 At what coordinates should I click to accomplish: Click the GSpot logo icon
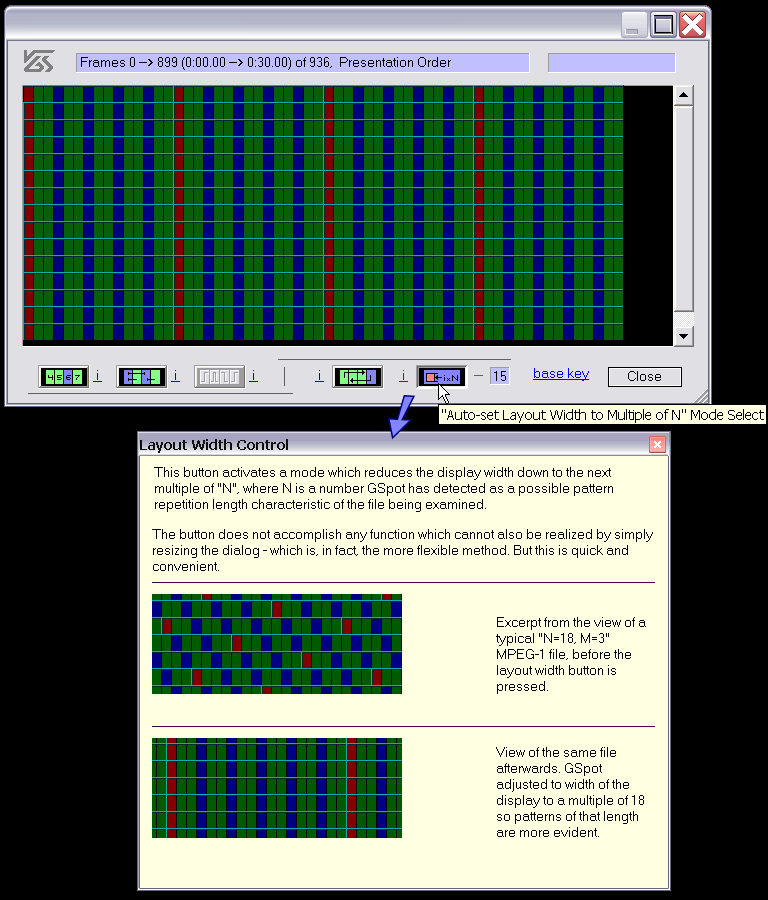point(39,62)
